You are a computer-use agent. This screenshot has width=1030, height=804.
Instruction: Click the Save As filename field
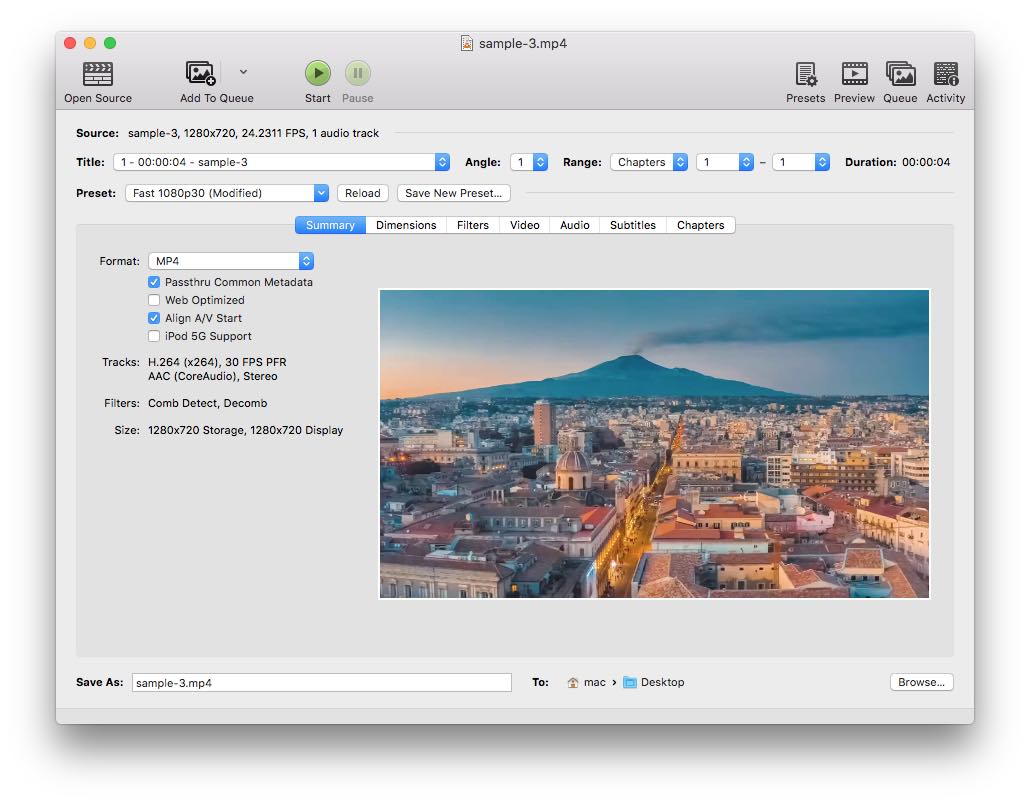pyautogui.click(x=320, y=682)
